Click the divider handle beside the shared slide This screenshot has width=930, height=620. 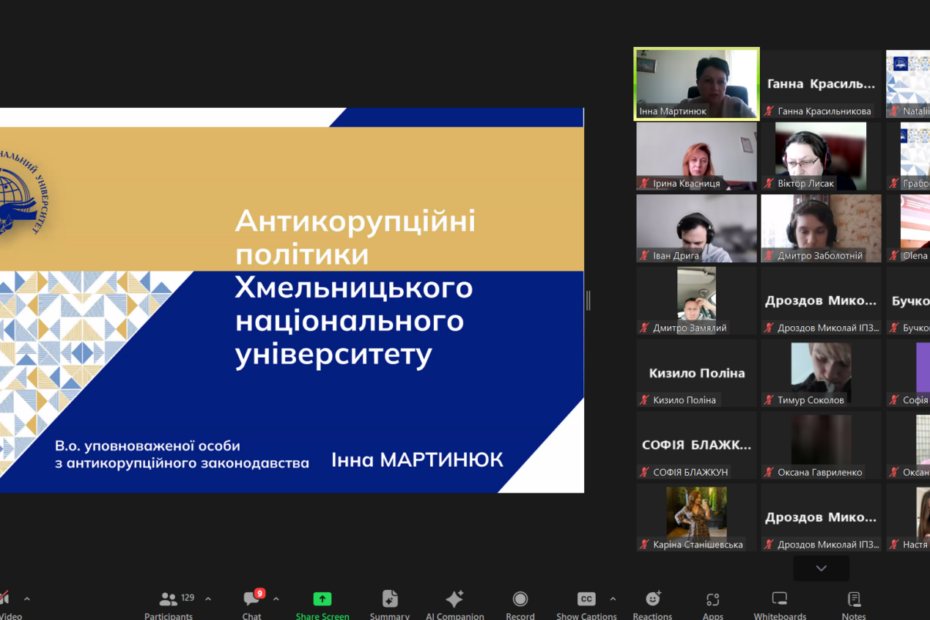[x=588, y=300]
